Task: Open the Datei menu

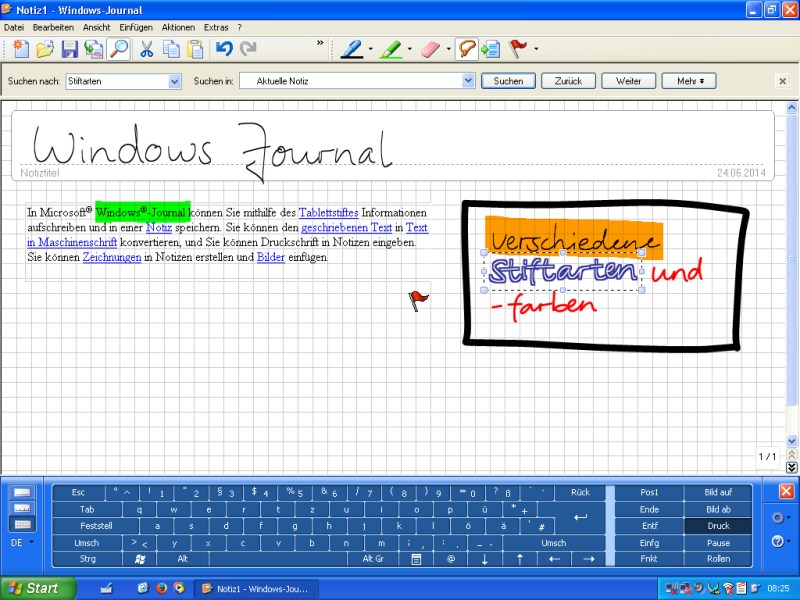Action: (14, 28)
